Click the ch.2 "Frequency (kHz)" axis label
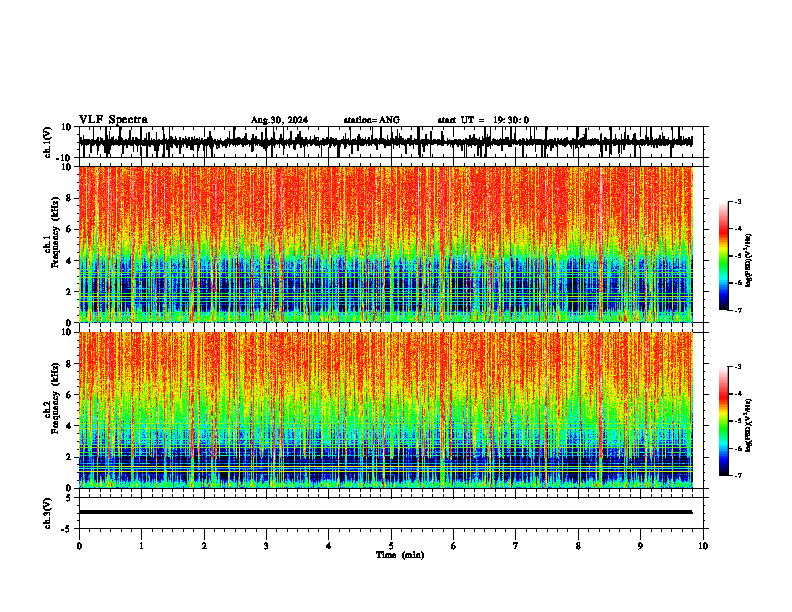 click(x=55, y=398)
